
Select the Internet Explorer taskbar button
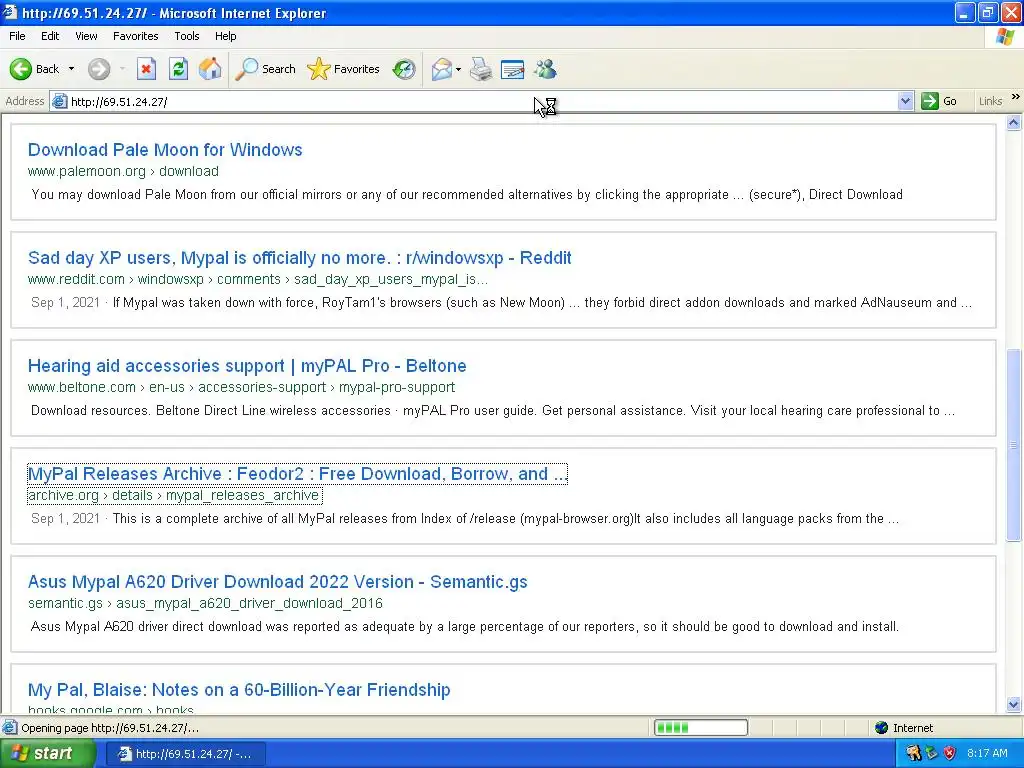185,754
